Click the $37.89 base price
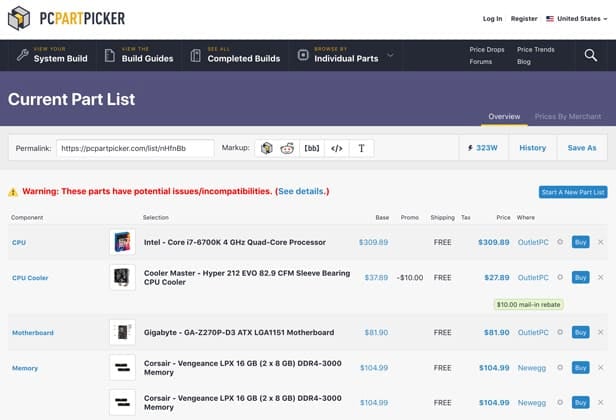 pos(376,277)
